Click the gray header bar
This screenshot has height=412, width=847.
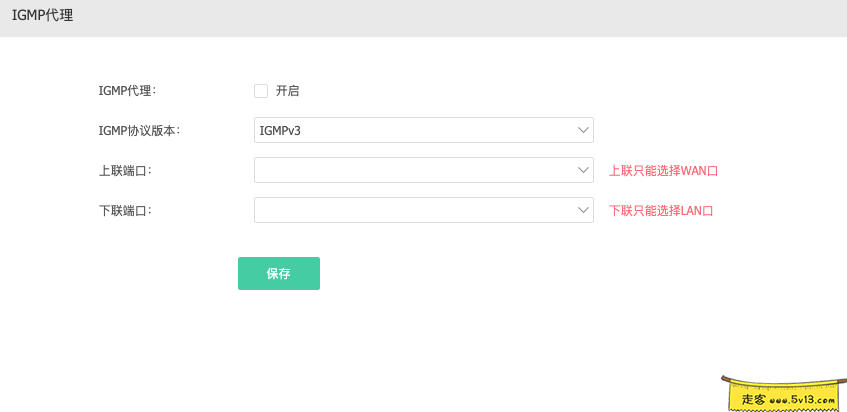tap(450, 17)
